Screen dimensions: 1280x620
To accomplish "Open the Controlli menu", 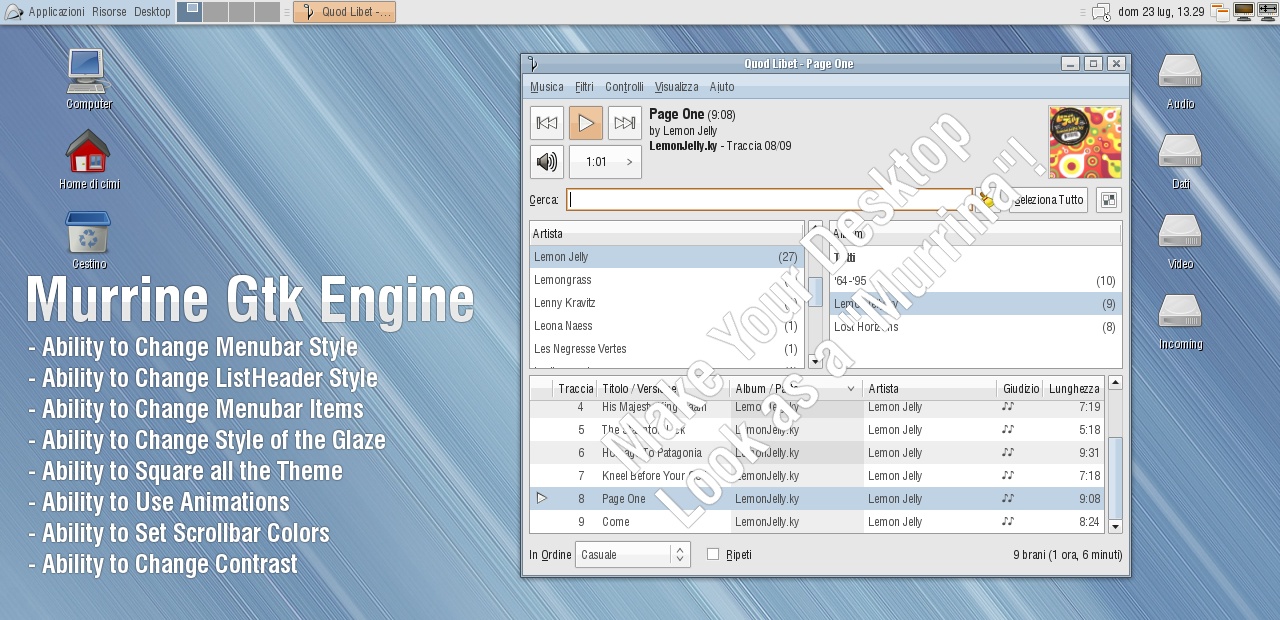I will click(x=624, y=87).
